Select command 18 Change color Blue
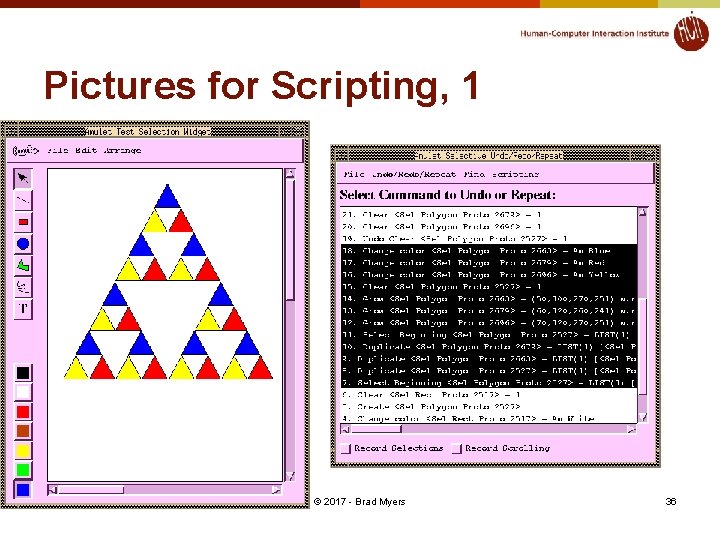720x540 pixels. 489,251
